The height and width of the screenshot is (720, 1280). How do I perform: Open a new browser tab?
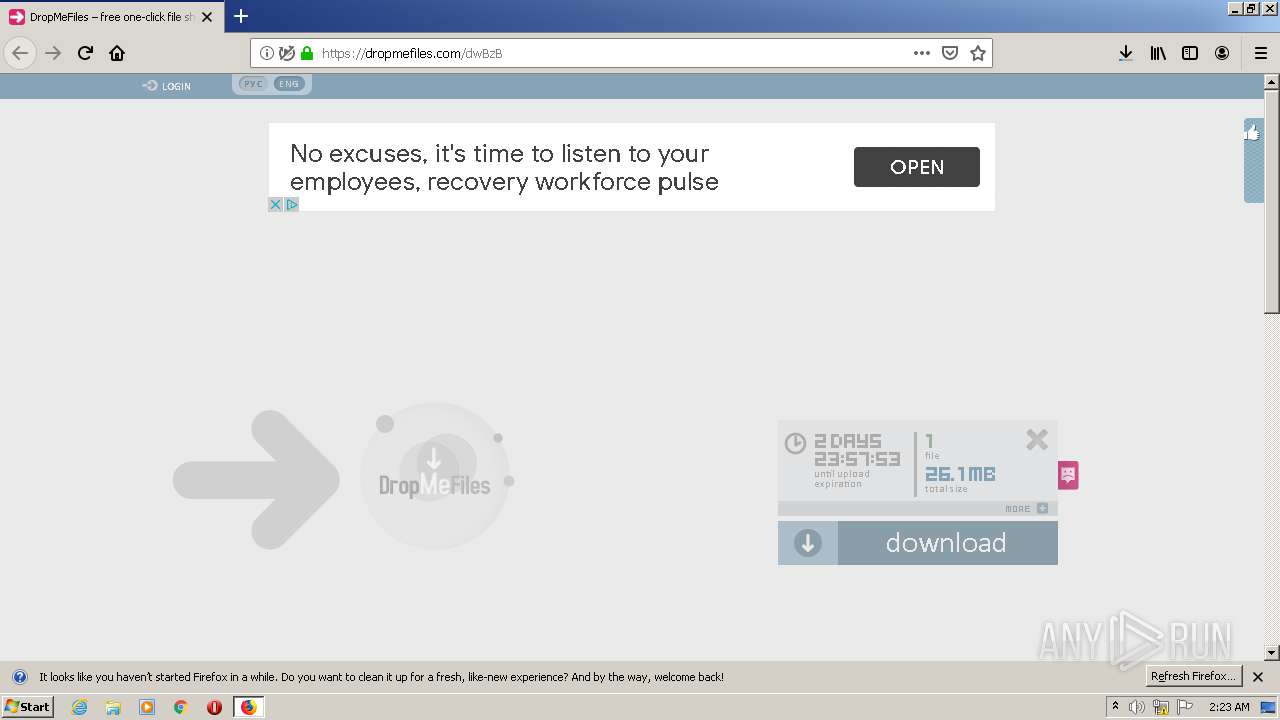point(241,16)
